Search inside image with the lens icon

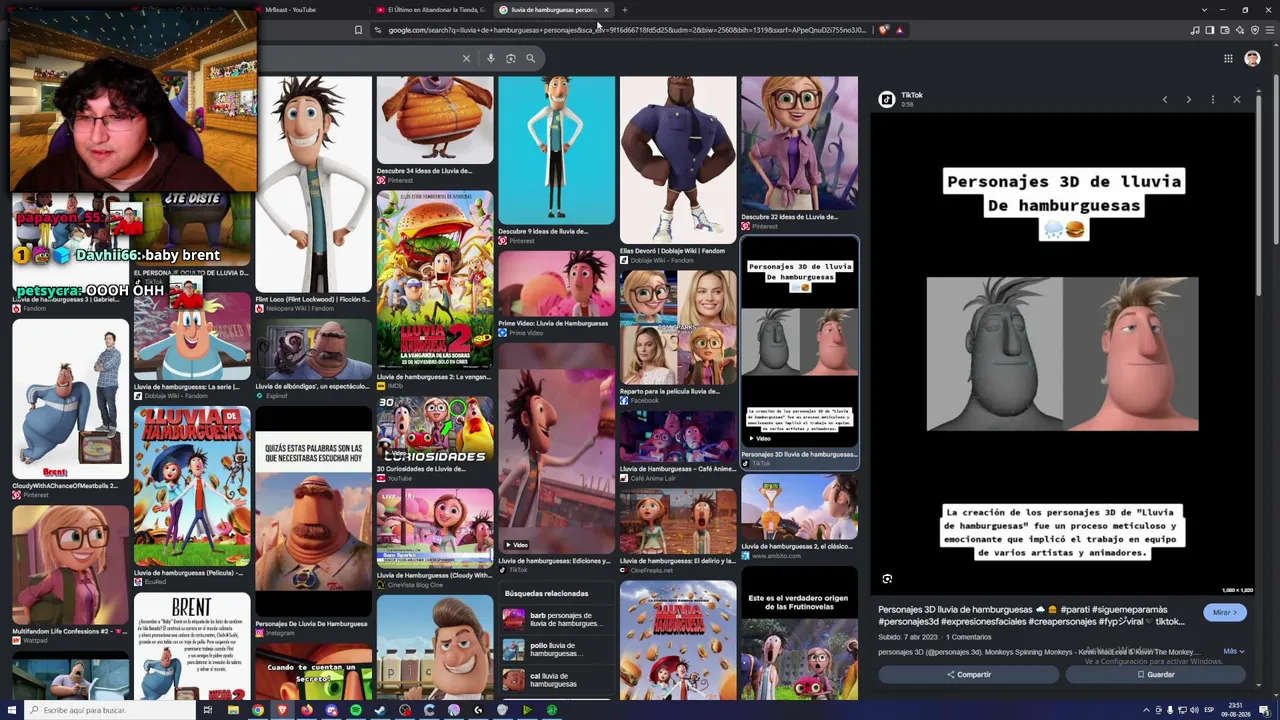point(887,579)
